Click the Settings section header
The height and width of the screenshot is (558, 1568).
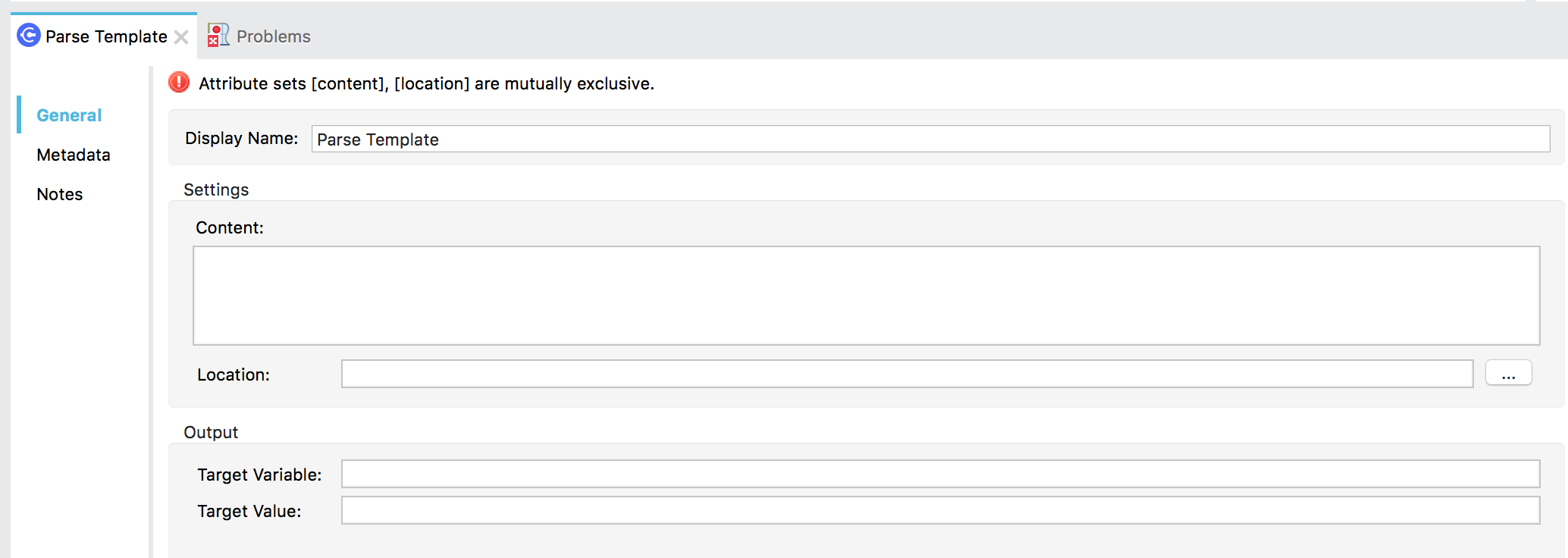(x=216, y=190)
